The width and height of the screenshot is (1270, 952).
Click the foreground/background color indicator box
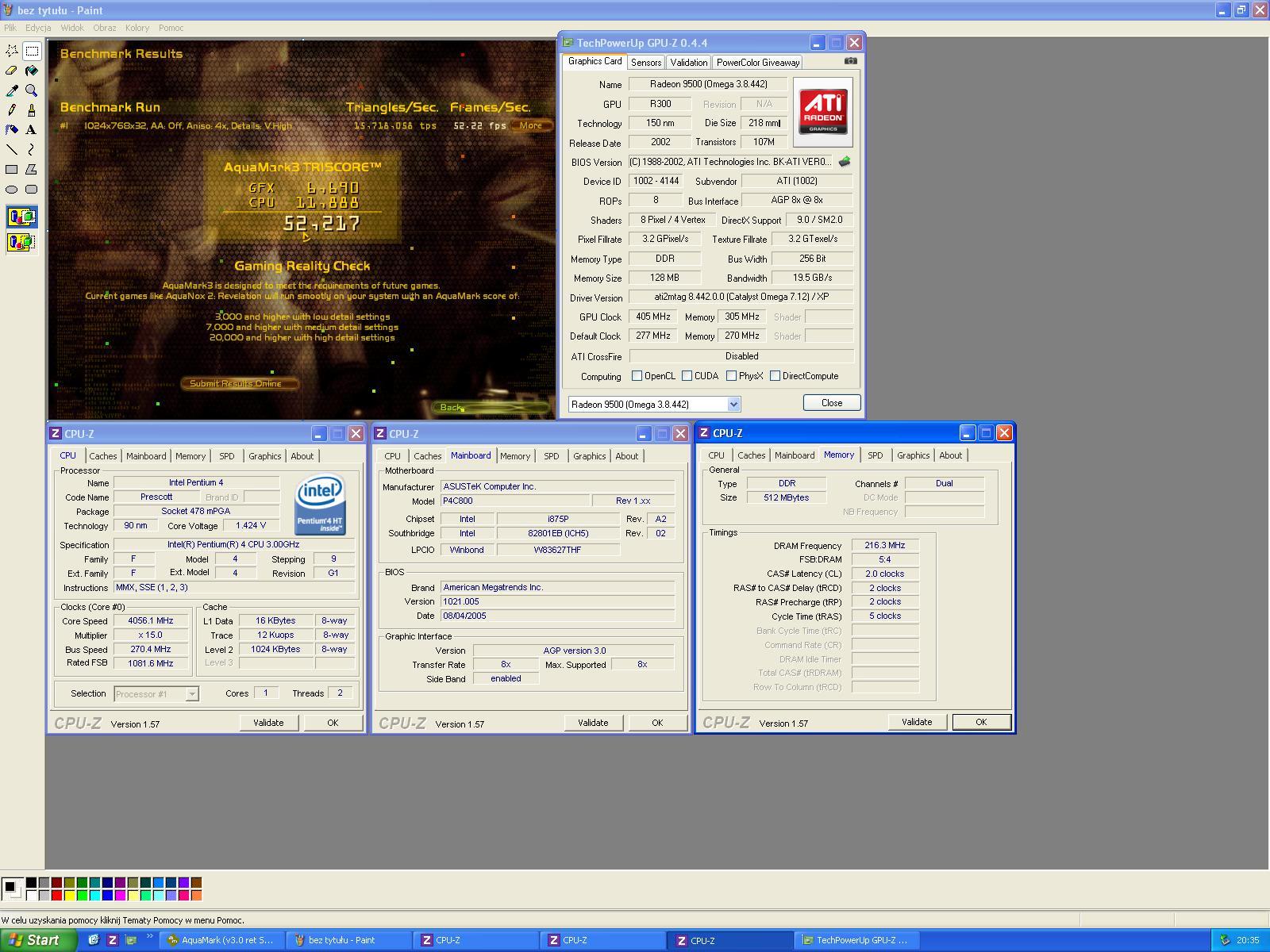tap(12, 889)
